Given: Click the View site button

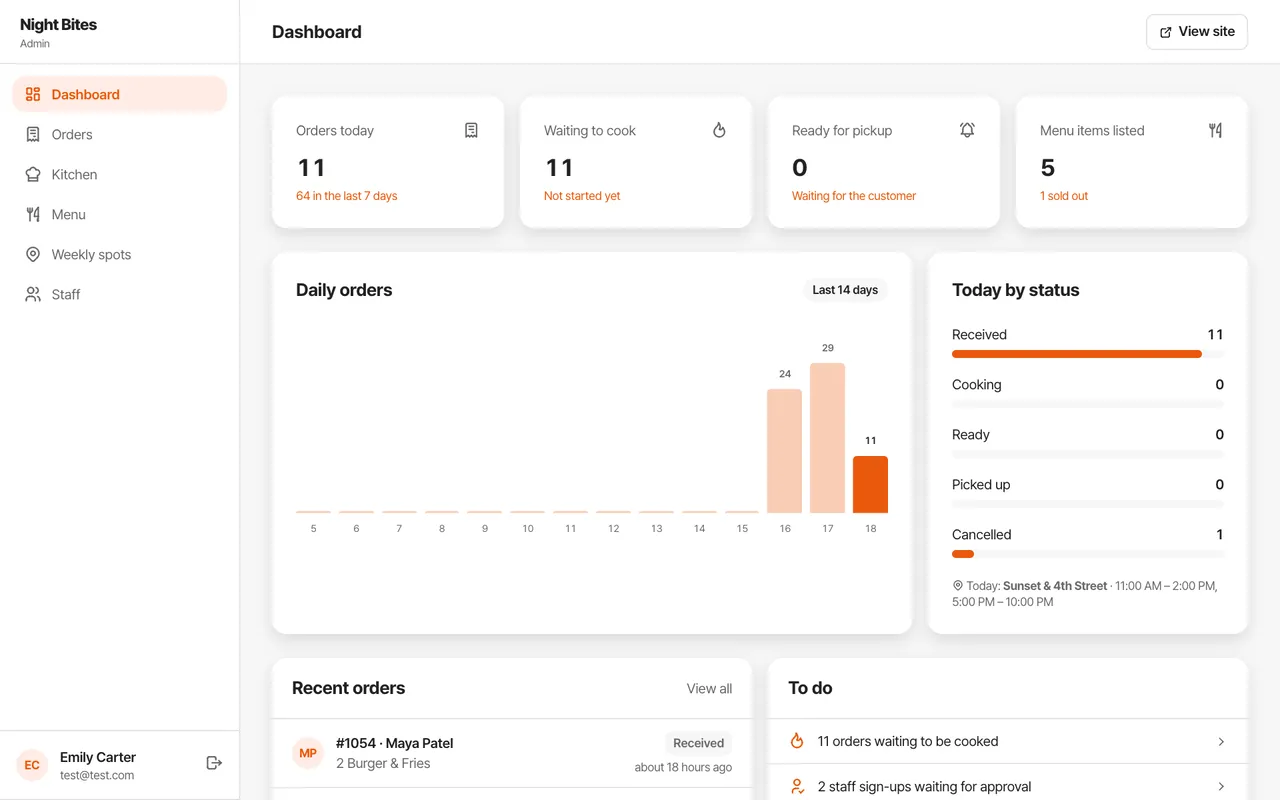Looking at the screenshot, I should [x=1197, y=31].
